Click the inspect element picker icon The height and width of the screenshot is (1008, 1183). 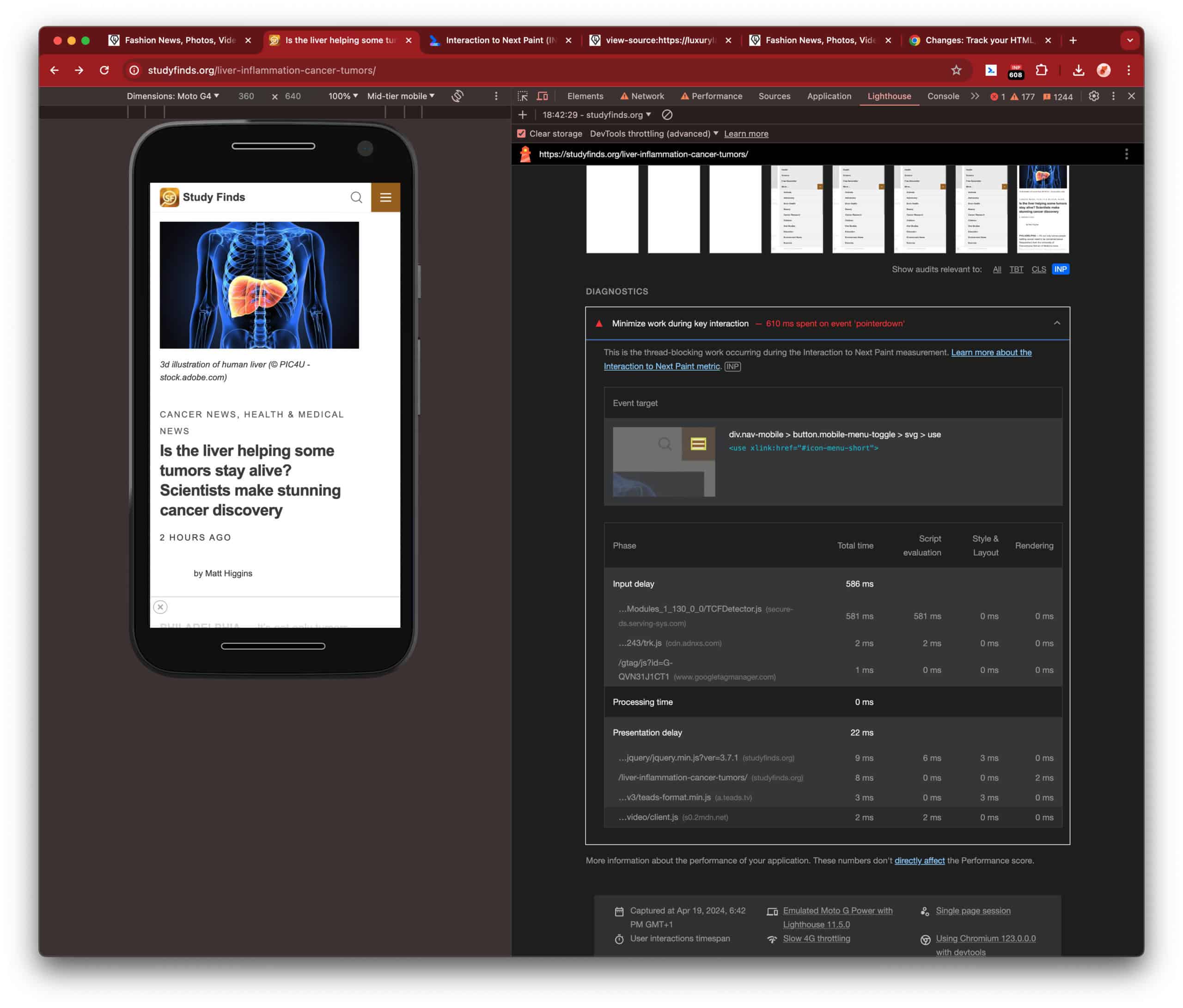(x=523, y=96)
